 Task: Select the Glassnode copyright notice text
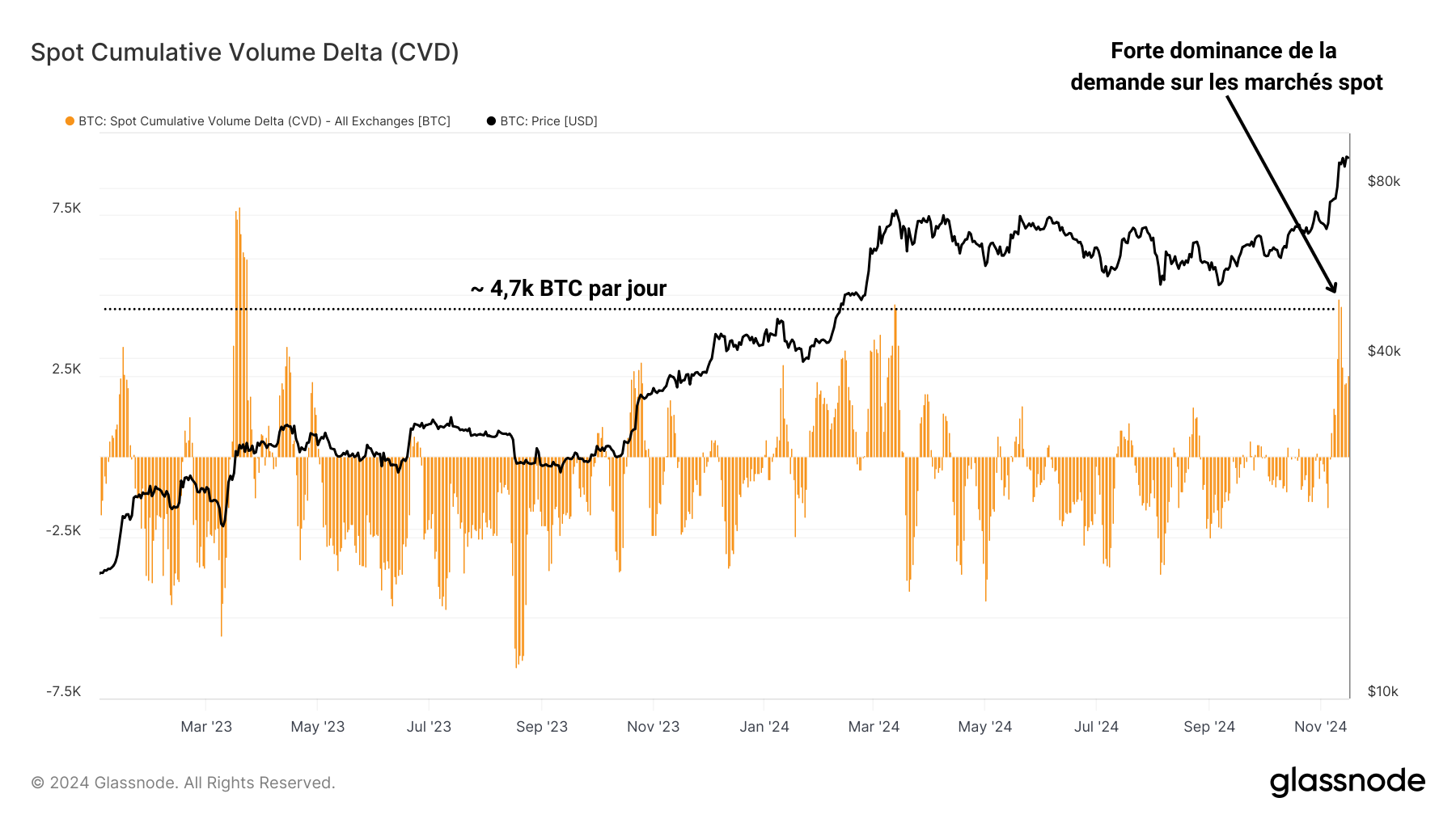183,783
